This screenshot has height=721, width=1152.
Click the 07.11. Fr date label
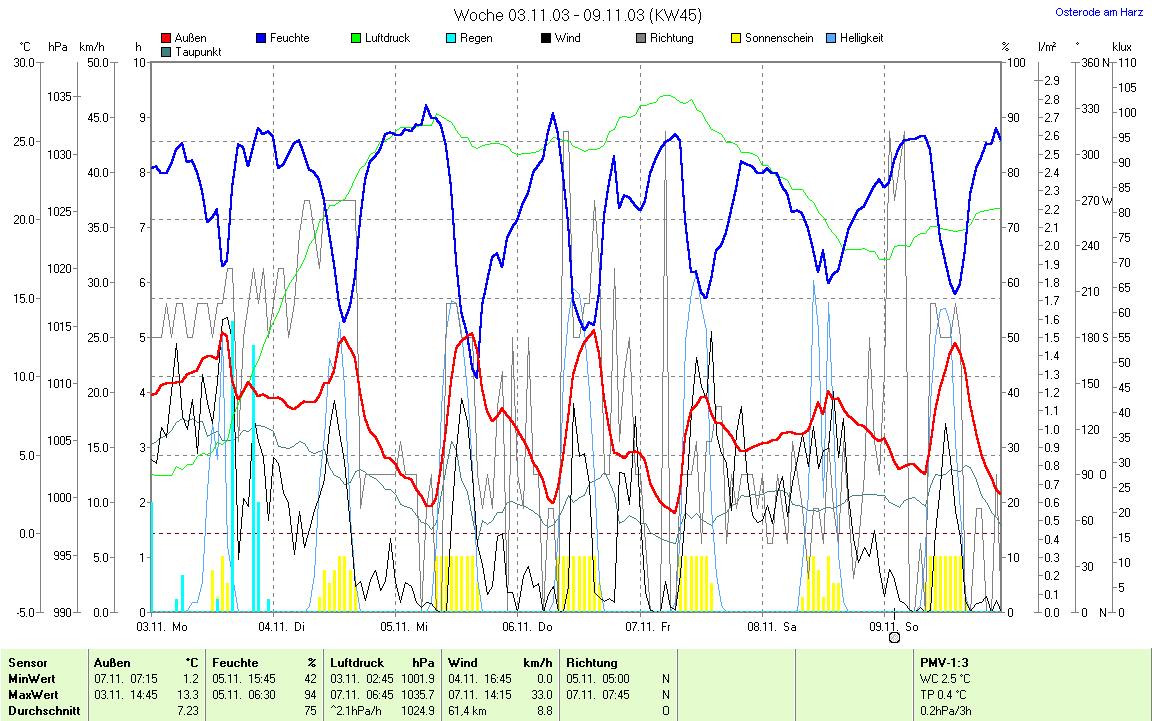coord(647,627)
